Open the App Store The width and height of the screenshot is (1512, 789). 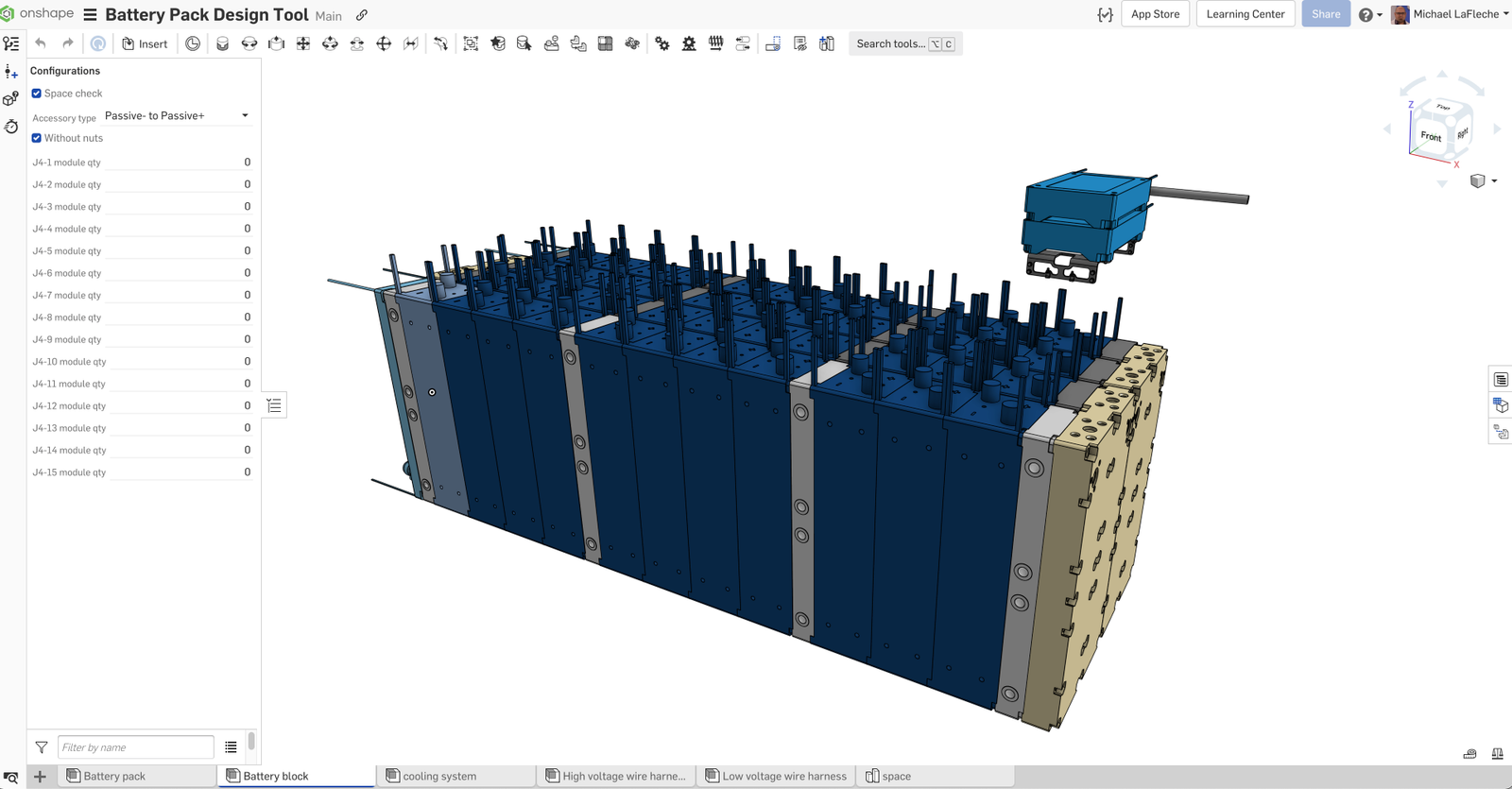1155,14
